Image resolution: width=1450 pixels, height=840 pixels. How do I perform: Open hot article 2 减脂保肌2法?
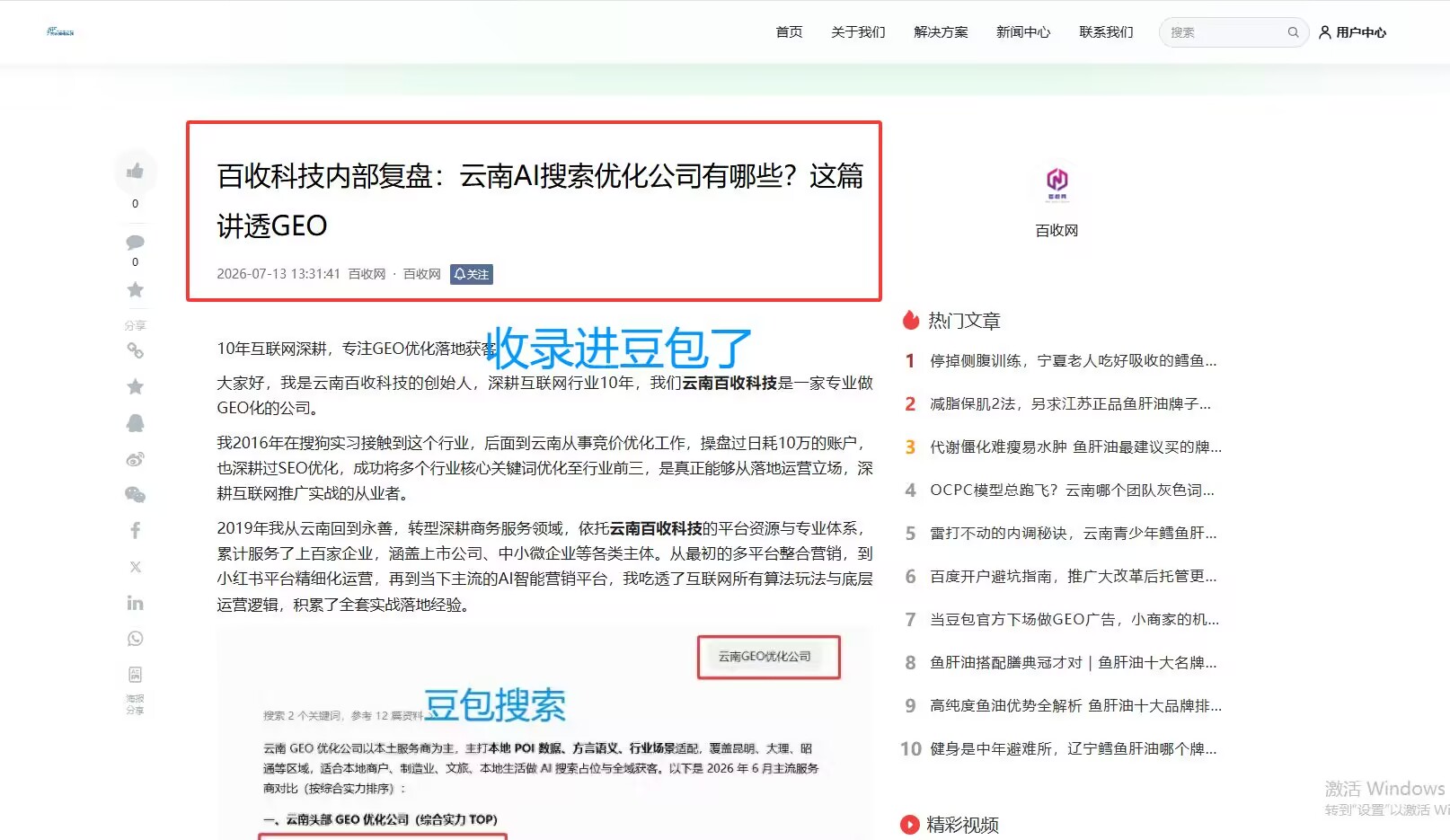pyautogui.click(x=1070, y=404)
